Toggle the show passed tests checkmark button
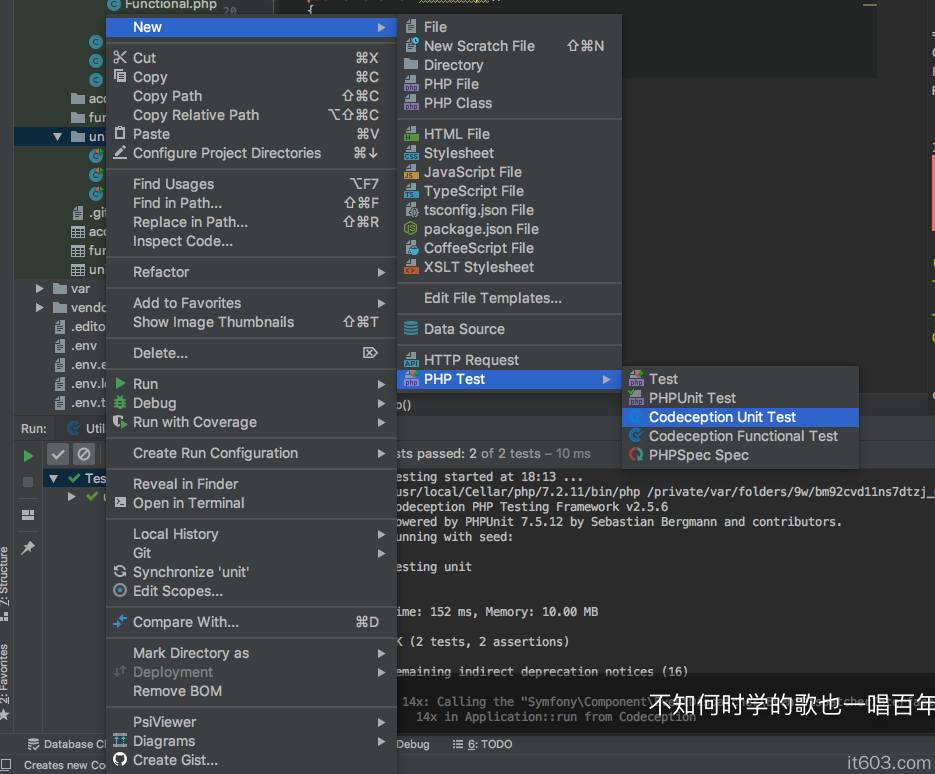 click(58, 454)
